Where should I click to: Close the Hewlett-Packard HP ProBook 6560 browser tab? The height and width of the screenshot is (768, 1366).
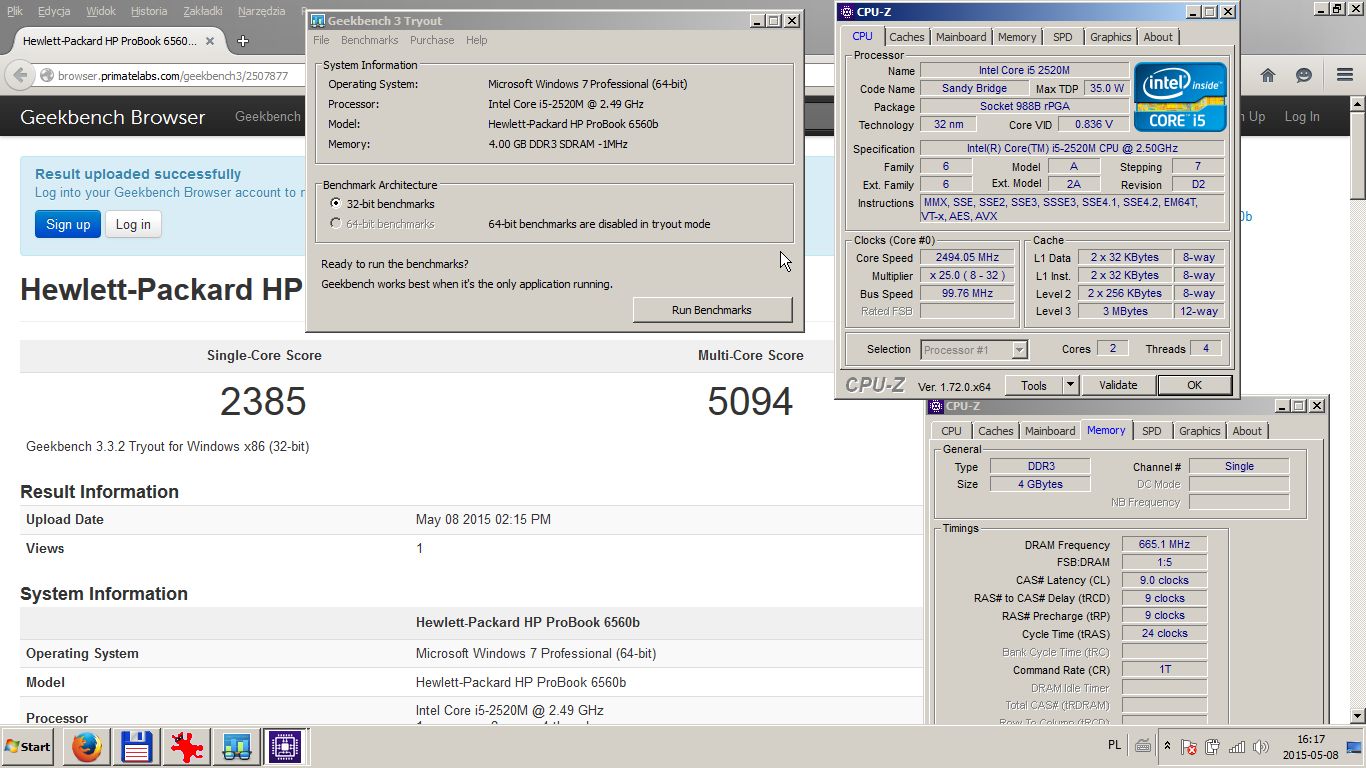tap(210, 41)
